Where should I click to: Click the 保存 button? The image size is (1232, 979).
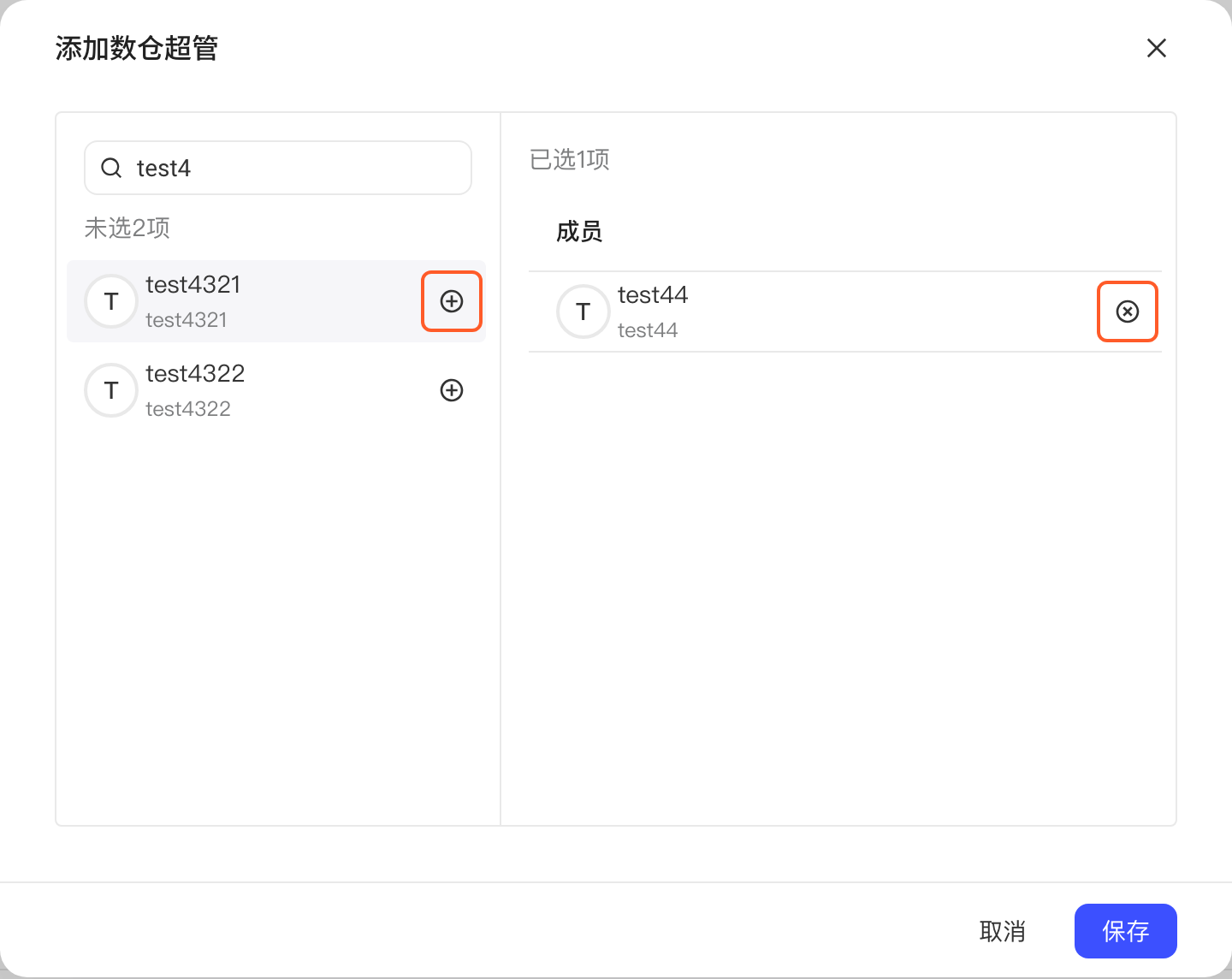pos(1126,931)
